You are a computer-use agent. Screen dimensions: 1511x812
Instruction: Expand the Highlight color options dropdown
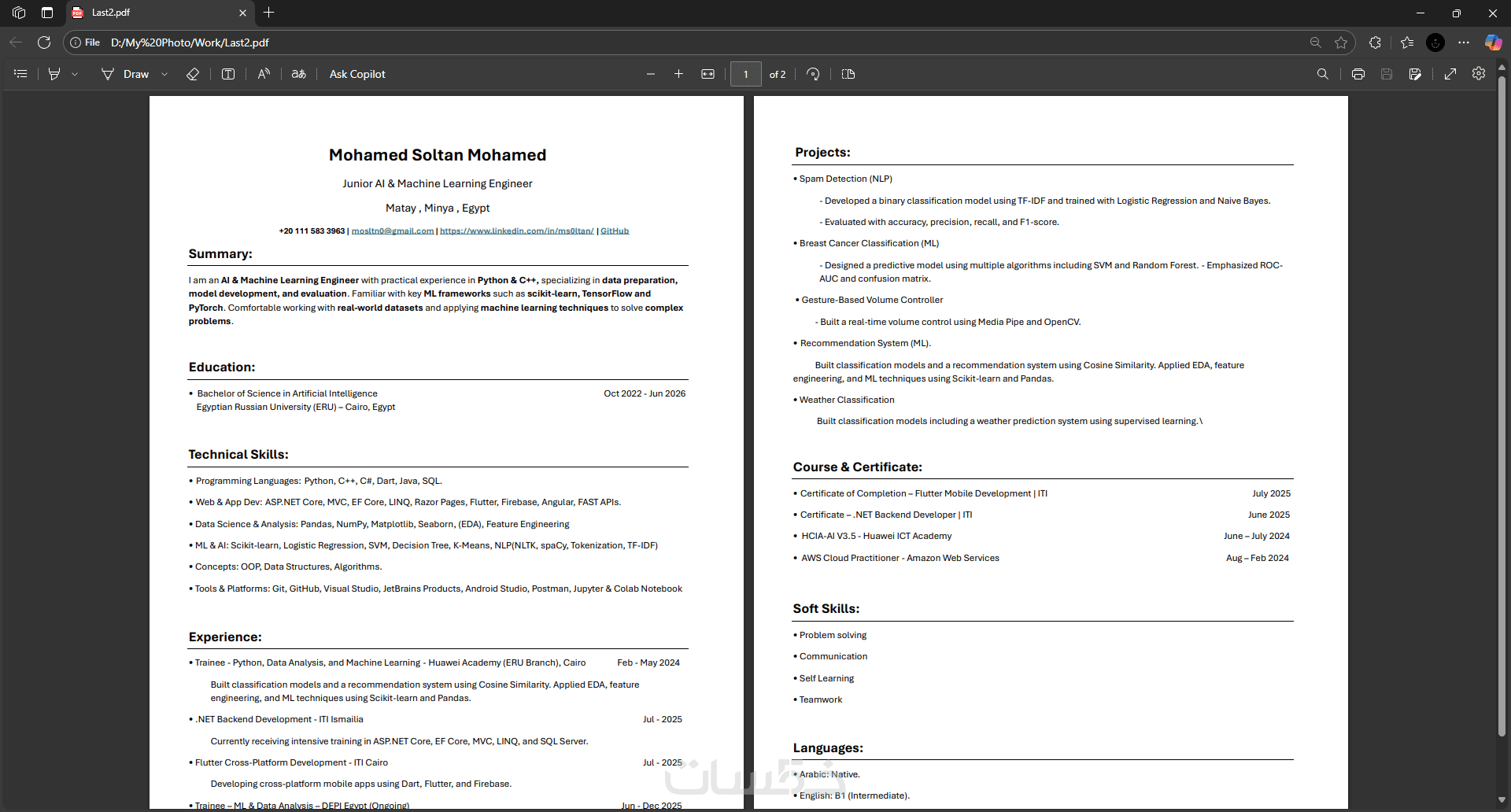(x=75, y=74)
